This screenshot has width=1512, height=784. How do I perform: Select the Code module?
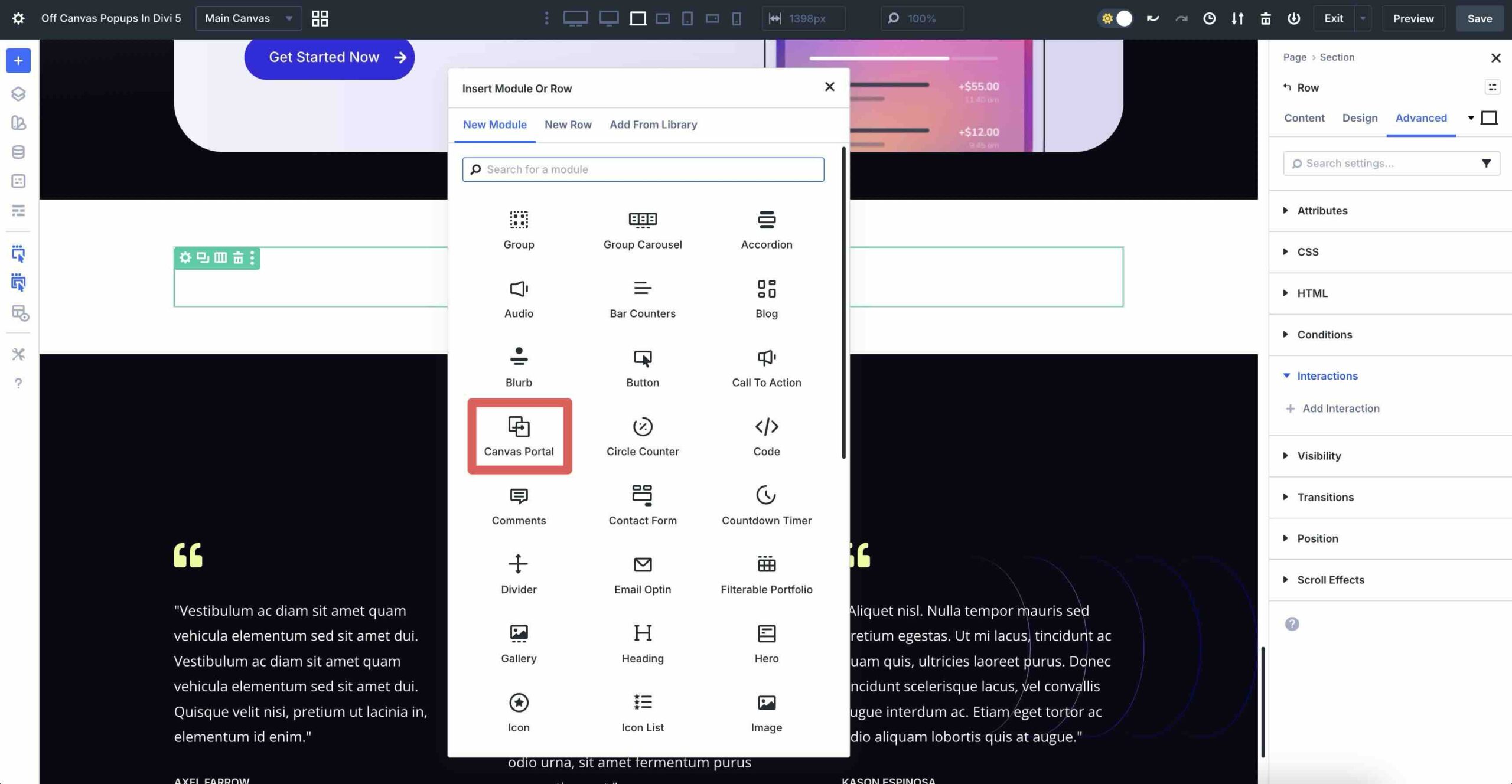[x=766, y=436]
